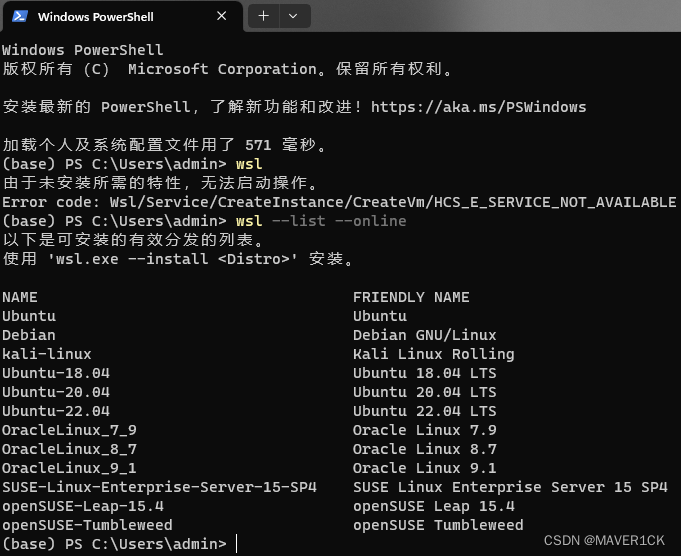
Task: Click 'Oracle Linux 9.1' friendly name
Action: (424, 468)
